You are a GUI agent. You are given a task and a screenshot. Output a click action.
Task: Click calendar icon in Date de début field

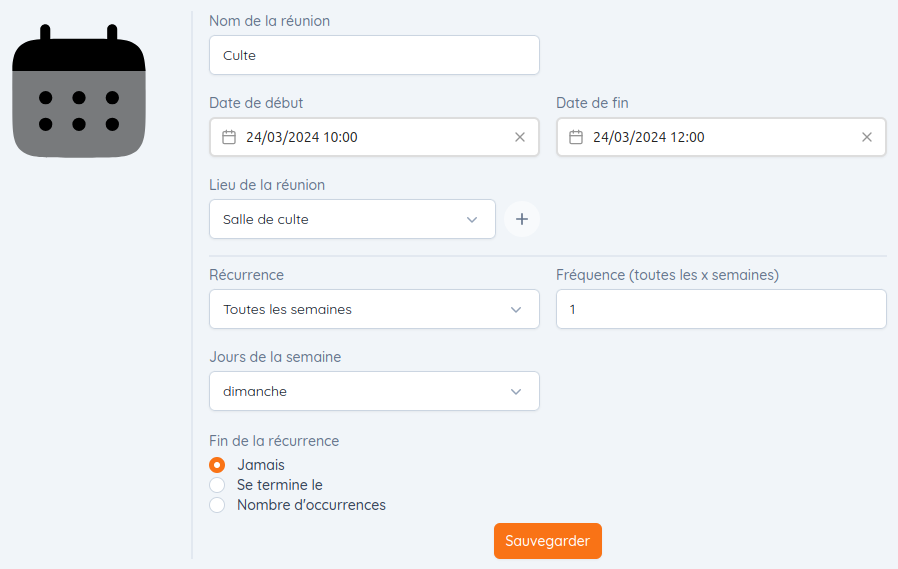[229, 137]
